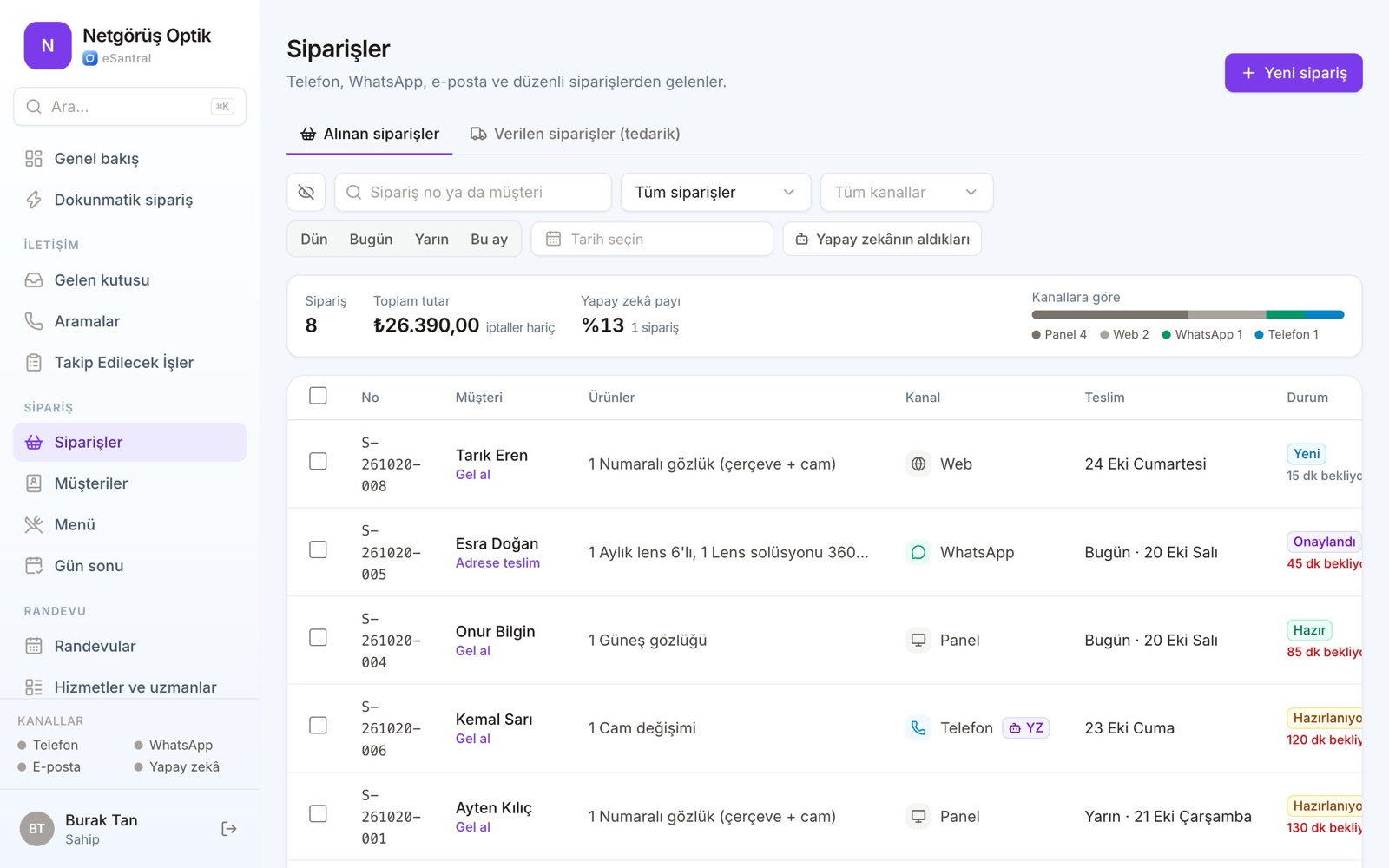Filter orders by Bu ay

[489, 239]
